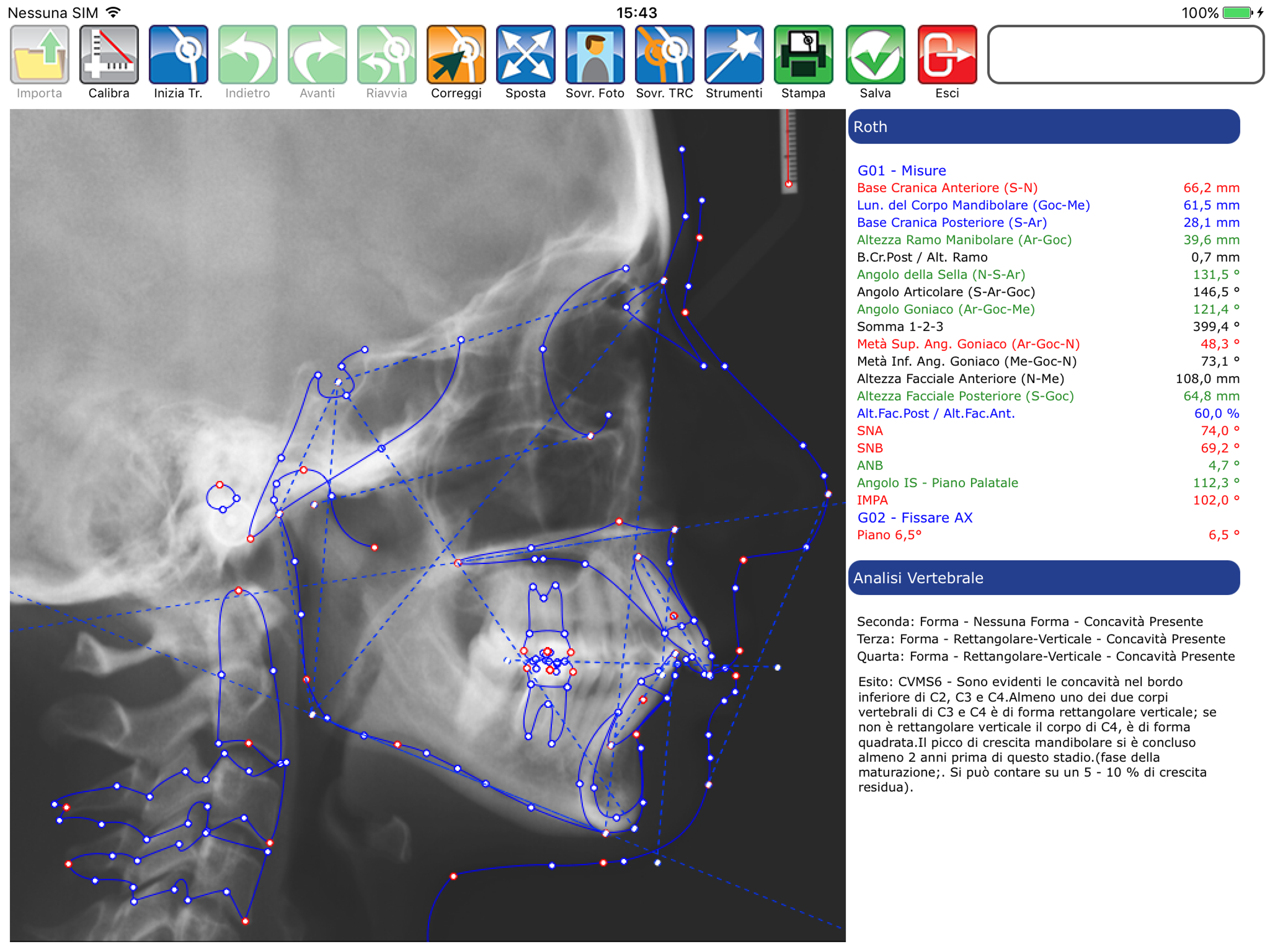1270x952 pixels.
Task: Click the Angolo Goniaco (Ar-Goc-Me) row
Action: click(x=946, y=309)
